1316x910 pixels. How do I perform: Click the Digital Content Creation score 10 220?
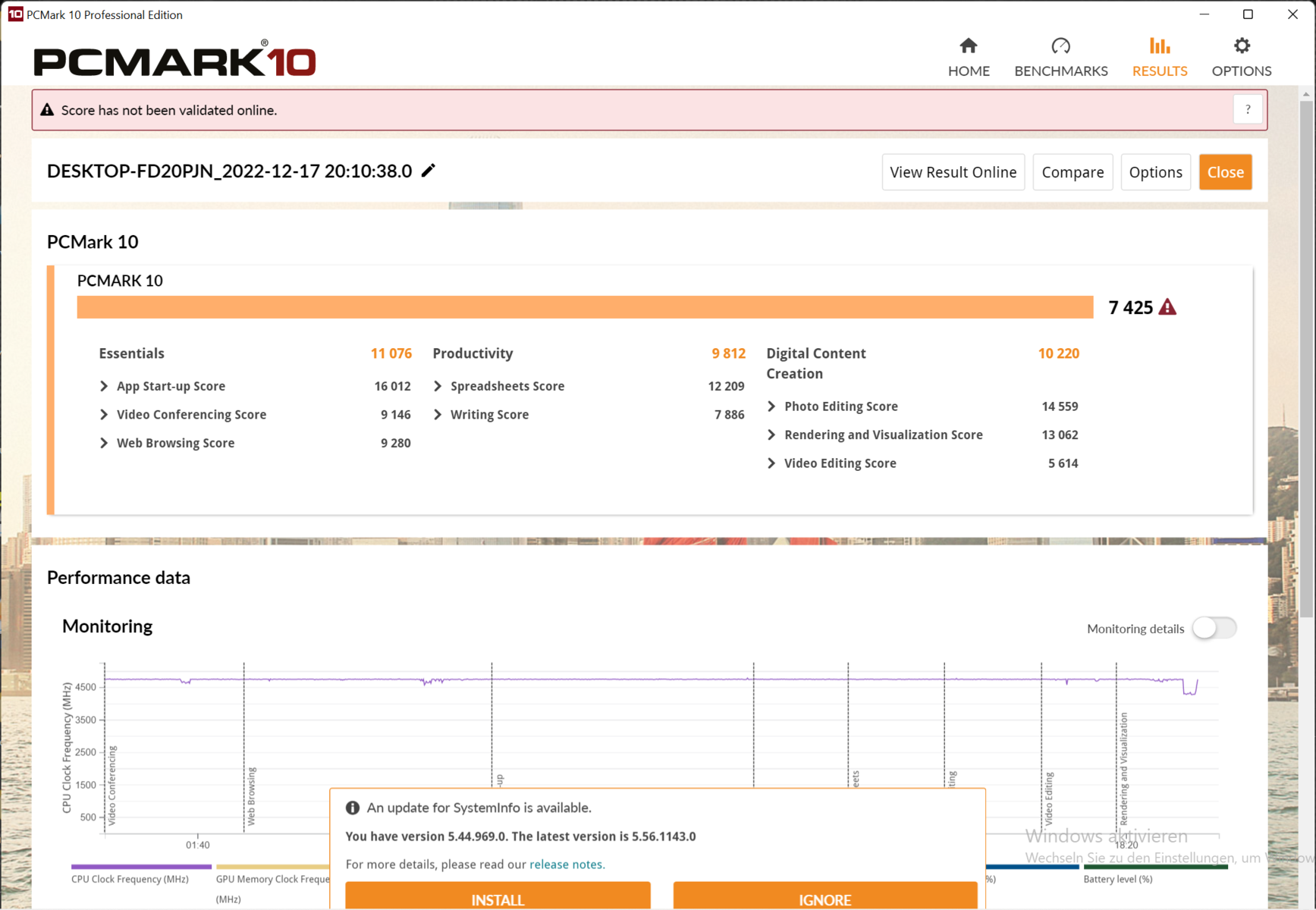tap(1058, 353)
